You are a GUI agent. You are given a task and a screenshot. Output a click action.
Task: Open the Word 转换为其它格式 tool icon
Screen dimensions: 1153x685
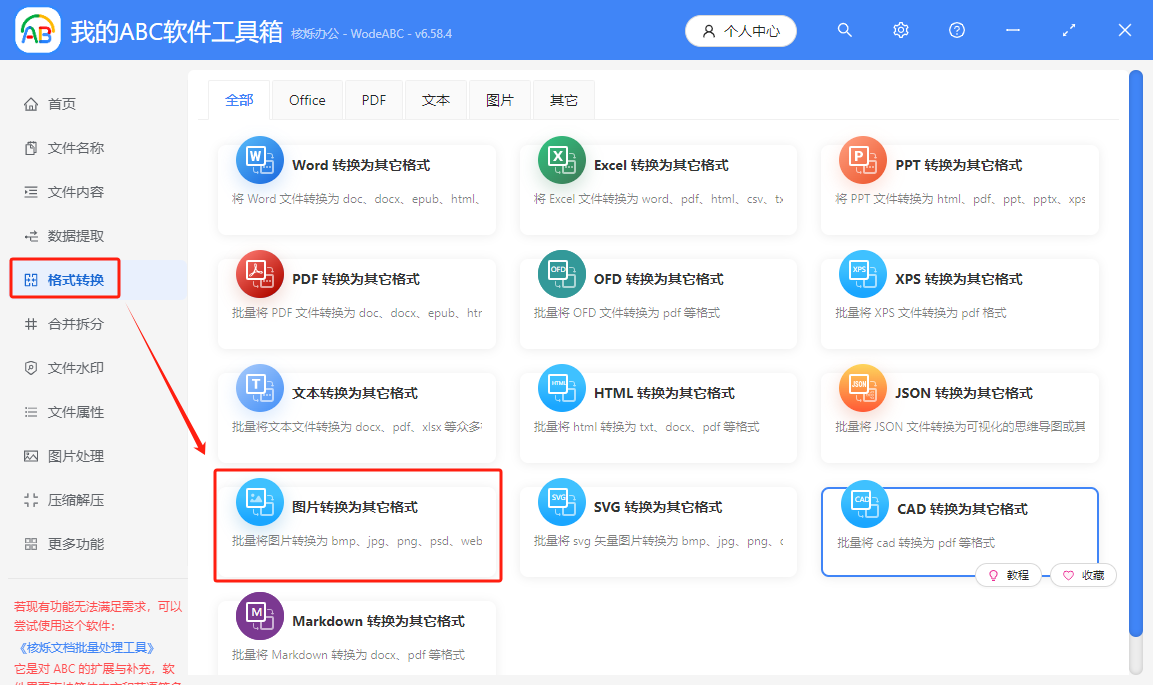point(259,160)
